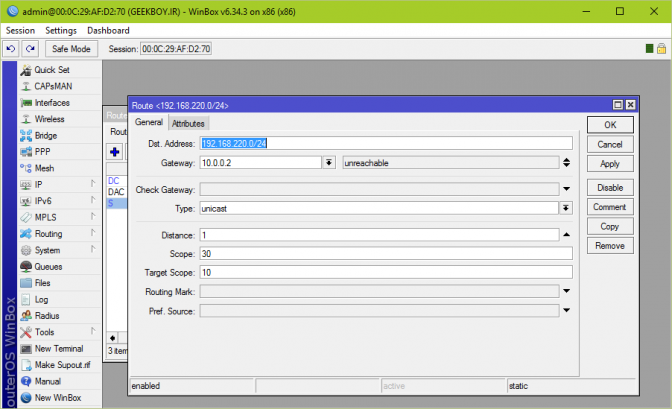Click the Comment button

pos(610,207)
